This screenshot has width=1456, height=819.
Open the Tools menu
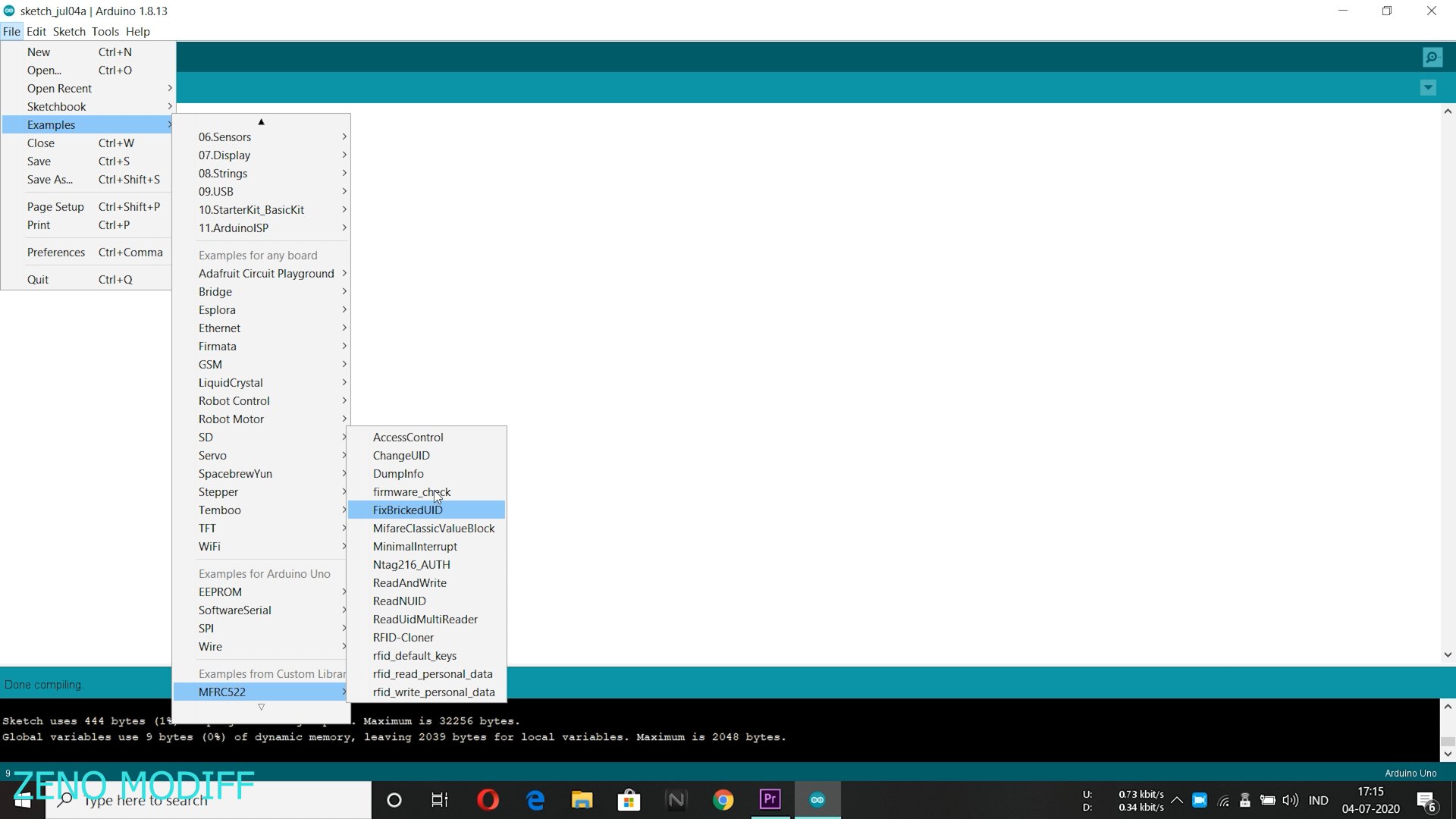click(105, 32)
